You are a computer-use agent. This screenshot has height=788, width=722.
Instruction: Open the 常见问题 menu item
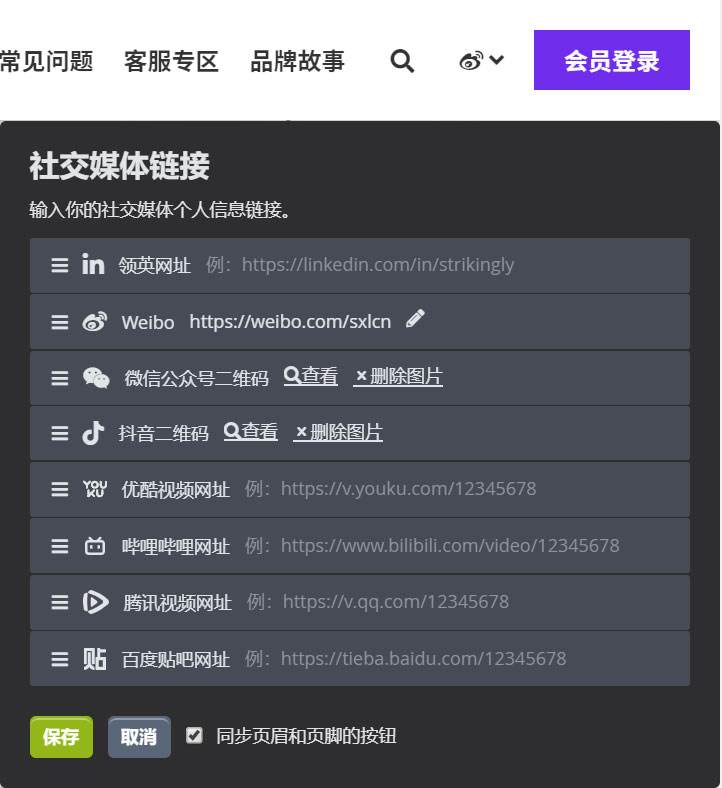(x=46, y=61)
